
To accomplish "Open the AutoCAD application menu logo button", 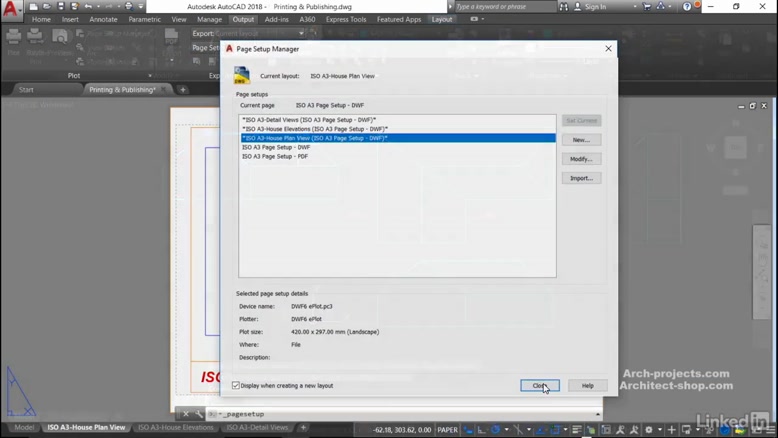I will coord(10,8).
